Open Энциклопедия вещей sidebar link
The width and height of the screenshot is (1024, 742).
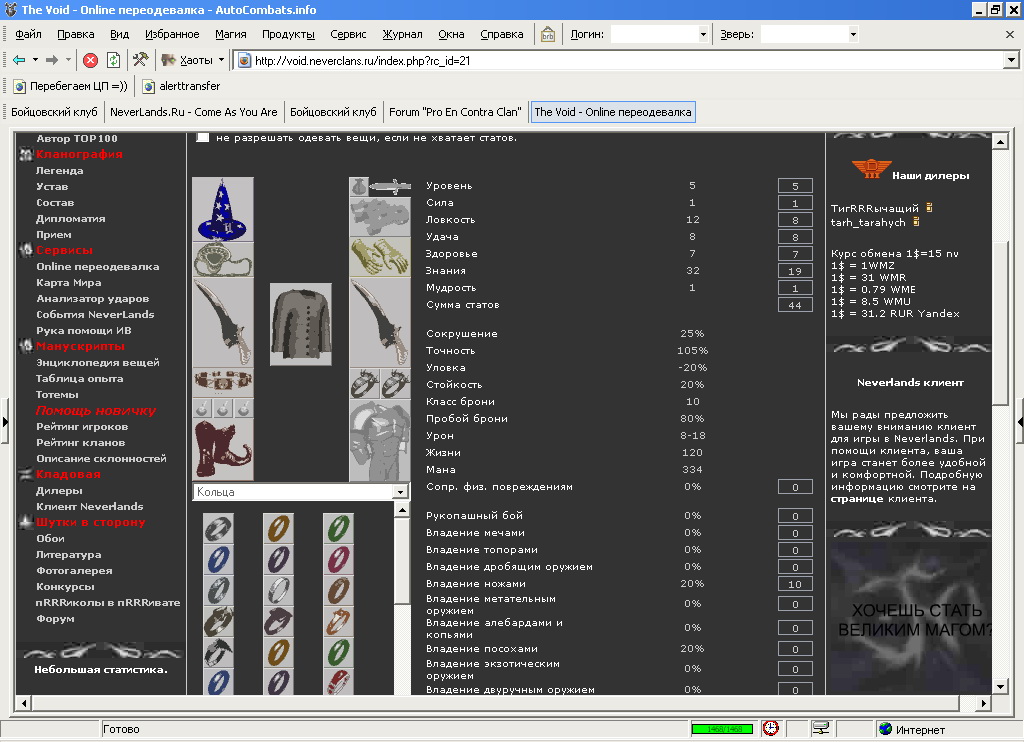[97, 363]
